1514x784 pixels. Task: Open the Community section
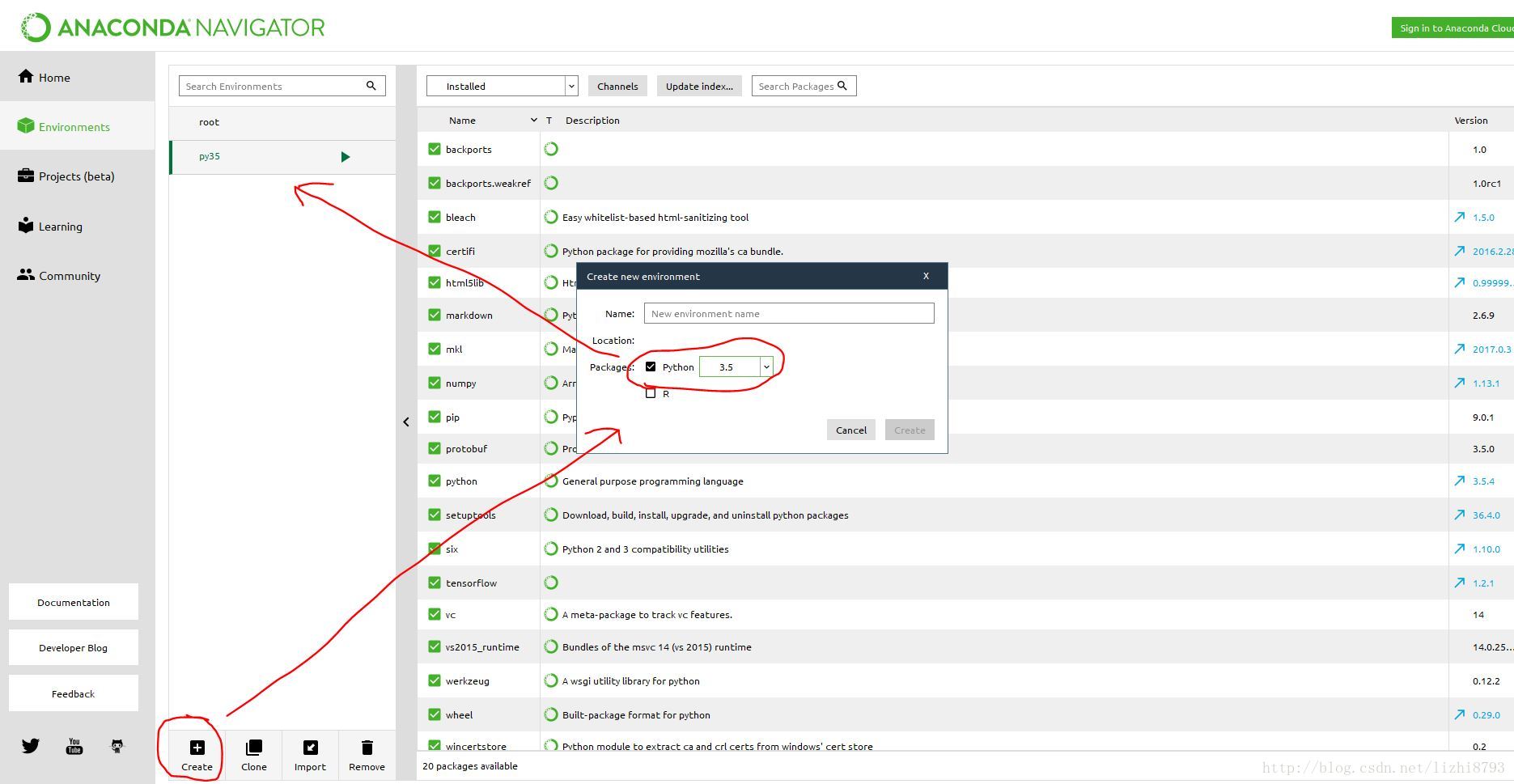coord(78,275)
